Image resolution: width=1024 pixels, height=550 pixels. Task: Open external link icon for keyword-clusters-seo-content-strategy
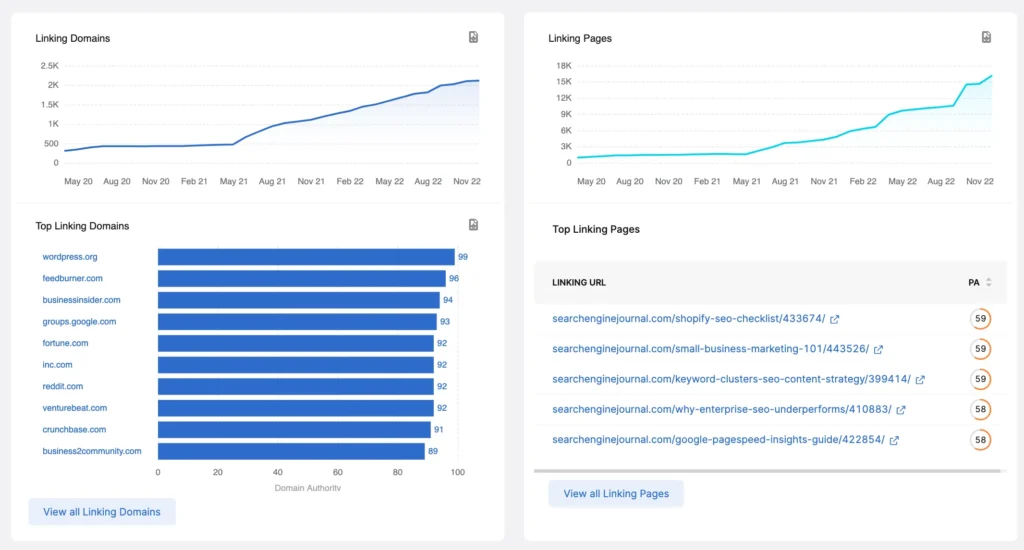coord(920,380)
